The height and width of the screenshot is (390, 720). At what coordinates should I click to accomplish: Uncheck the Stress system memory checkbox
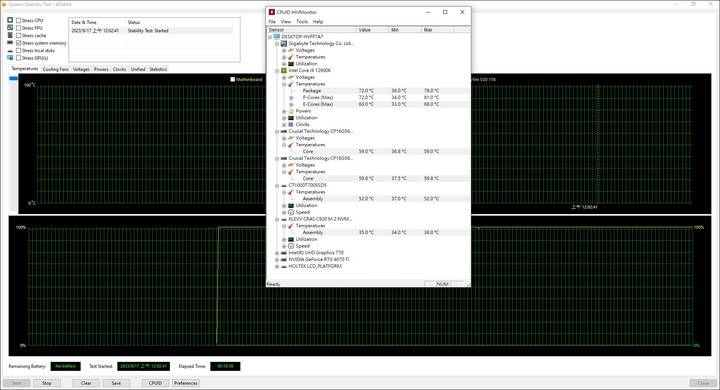[x=18, y=43]
